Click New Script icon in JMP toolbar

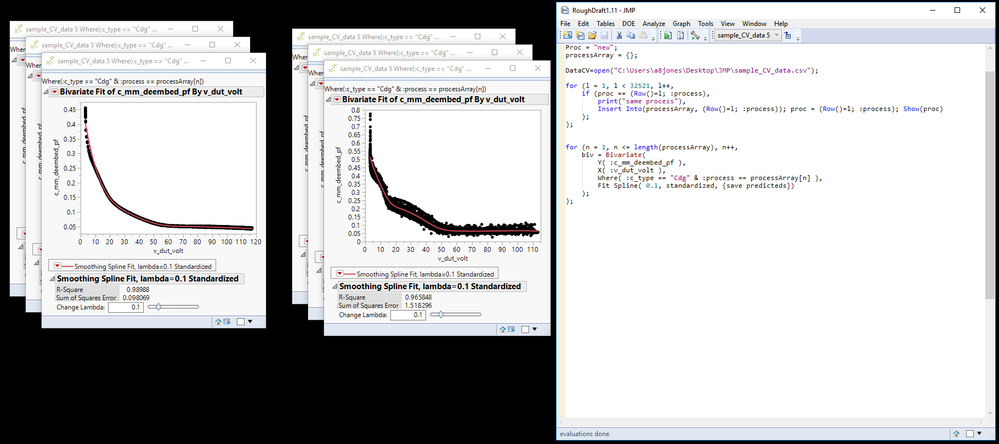[580, 35]
